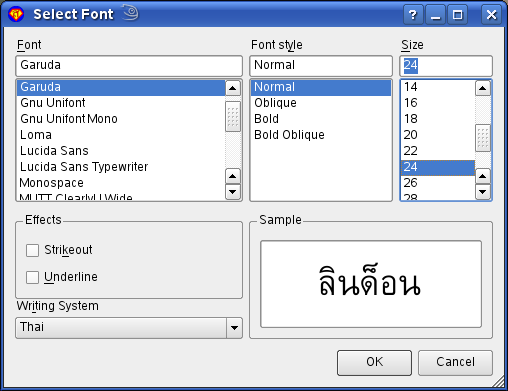Click the application icon in the title bar
Screen dimensions: 508x391
(x=16, y=15)
